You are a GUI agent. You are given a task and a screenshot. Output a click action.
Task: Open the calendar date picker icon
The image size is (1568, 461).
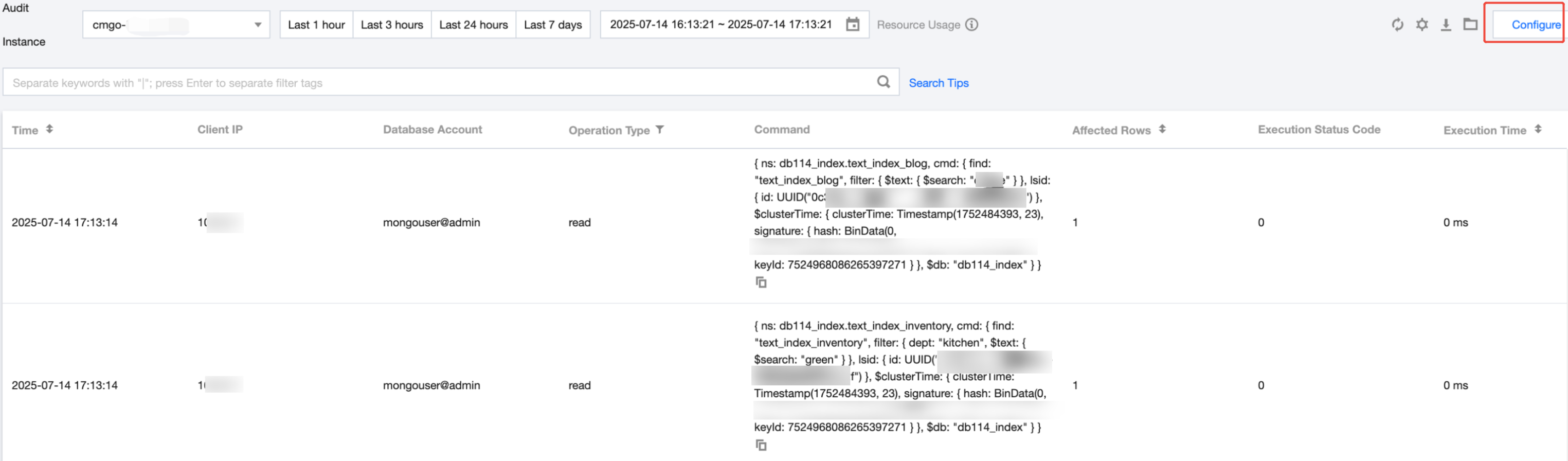tap(853, 24)
